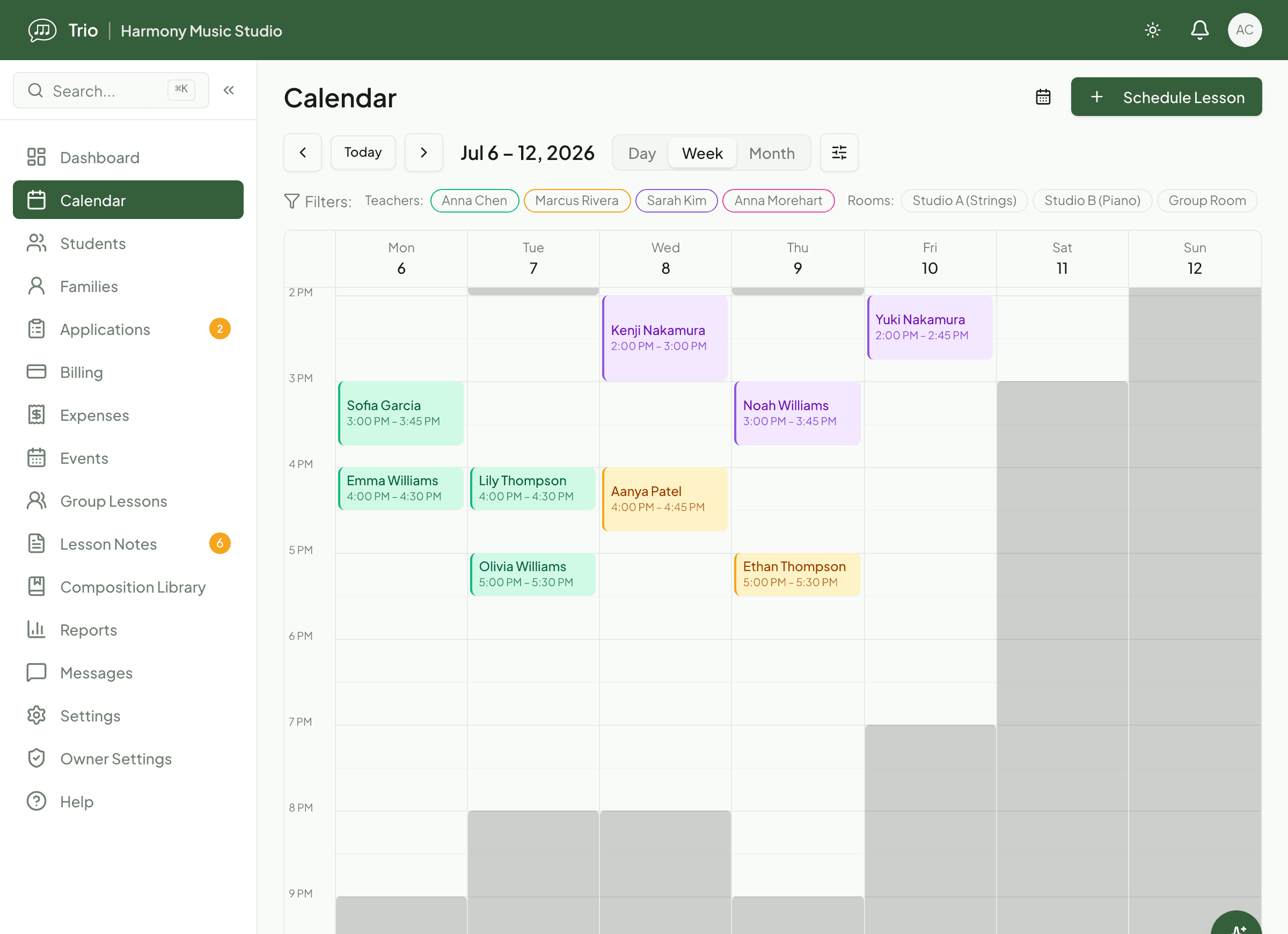1288x934 pixels.
Task: Toggle Studio B (Piano) room filter
Action: coord(1092,201)
